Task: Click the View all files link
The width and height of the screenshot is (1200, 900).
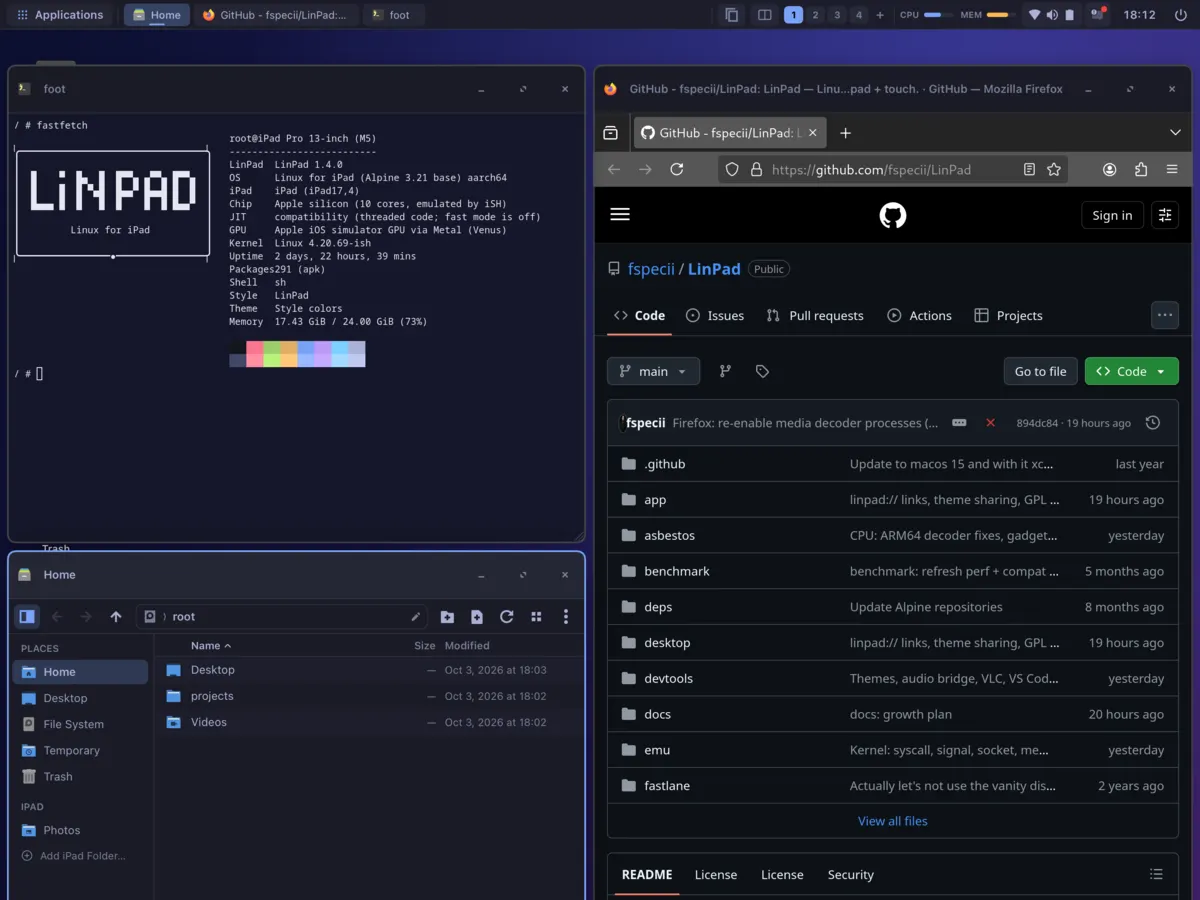Action: 893,821
